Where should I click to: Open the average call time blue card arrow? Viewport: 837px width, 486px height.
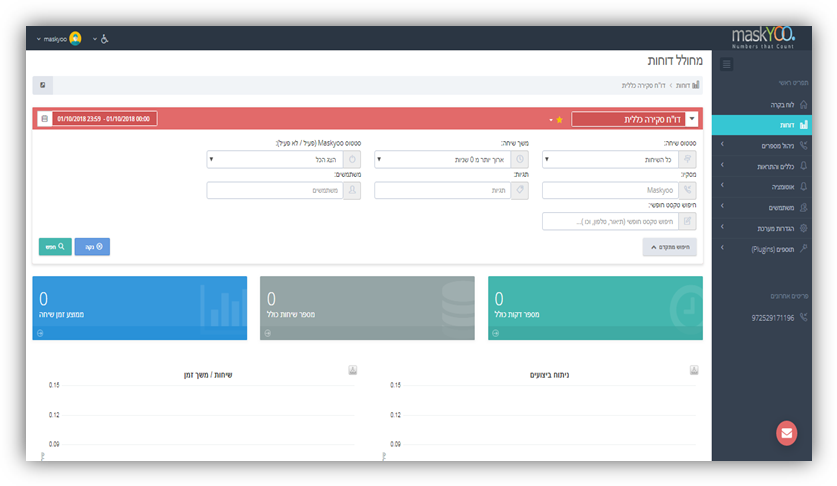(x=40, y=333)
